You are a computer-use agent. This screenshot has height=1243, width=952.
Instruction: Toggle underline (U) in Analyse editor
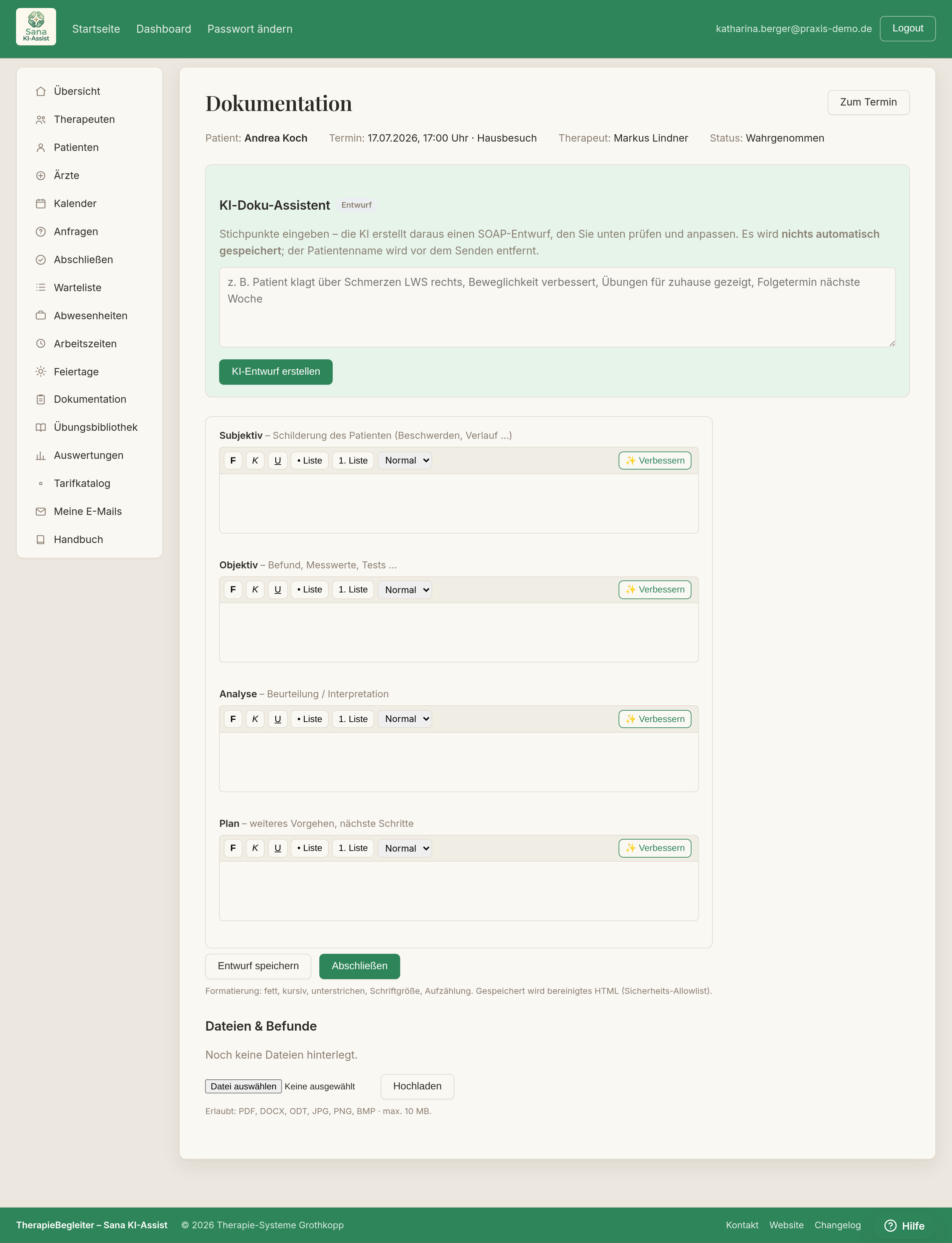coord(278,719)
